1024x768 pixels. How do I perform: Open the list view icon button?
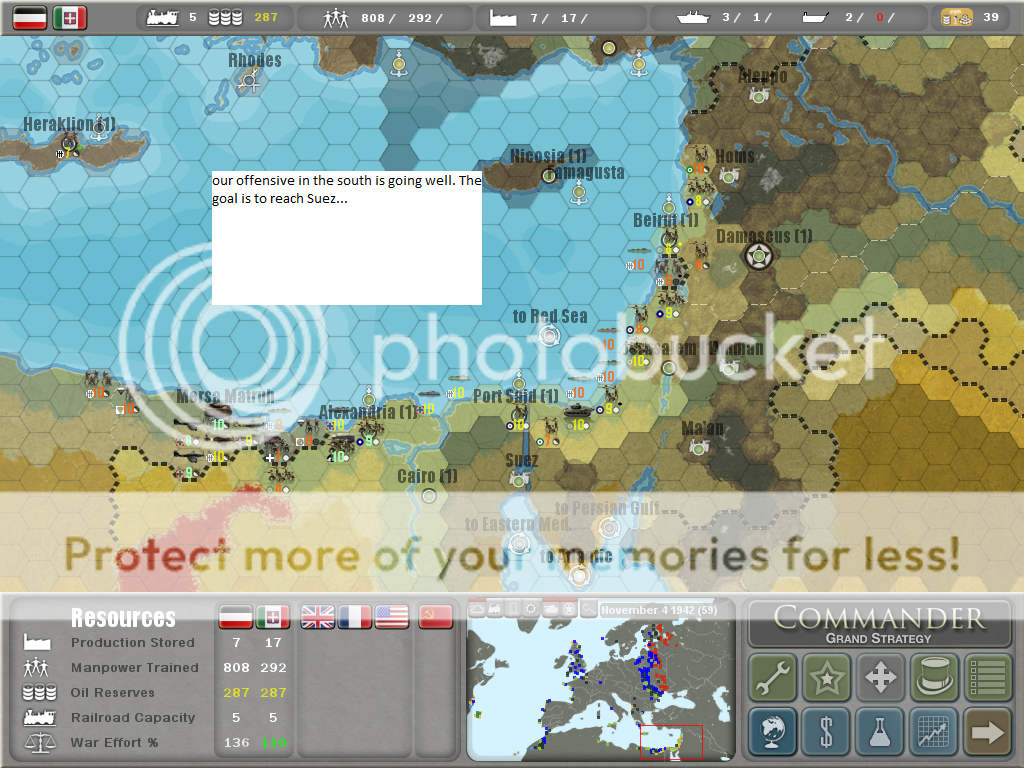pos(988,678)
